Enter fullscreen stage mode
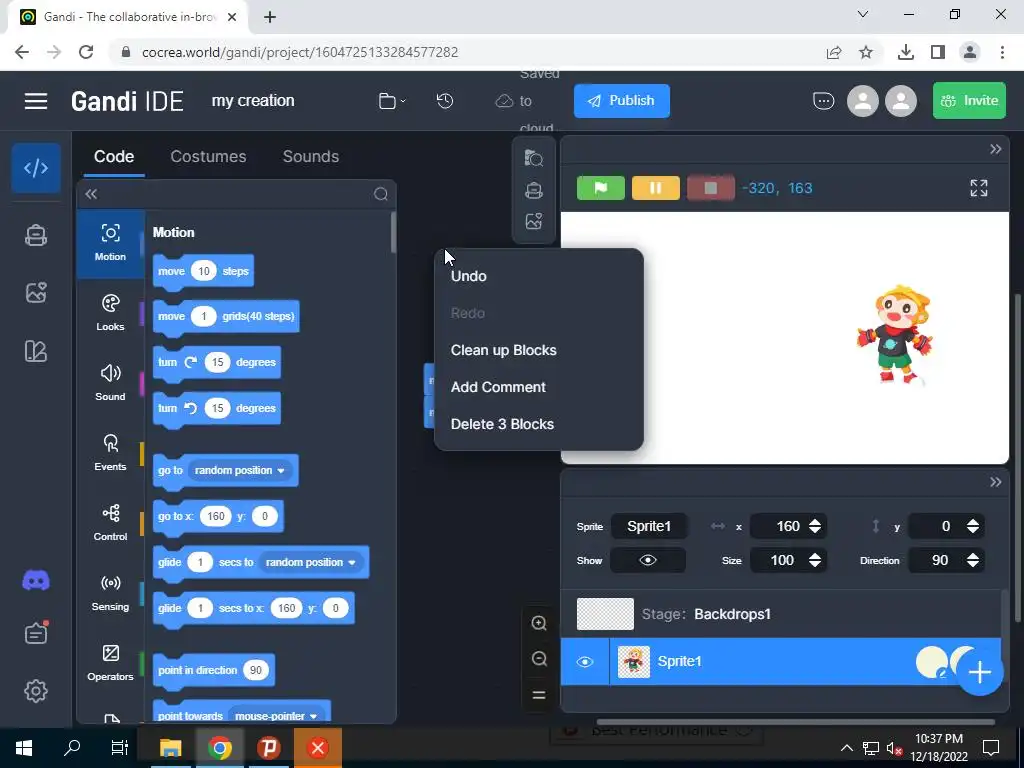1024x768 pixels. point(978,188)
